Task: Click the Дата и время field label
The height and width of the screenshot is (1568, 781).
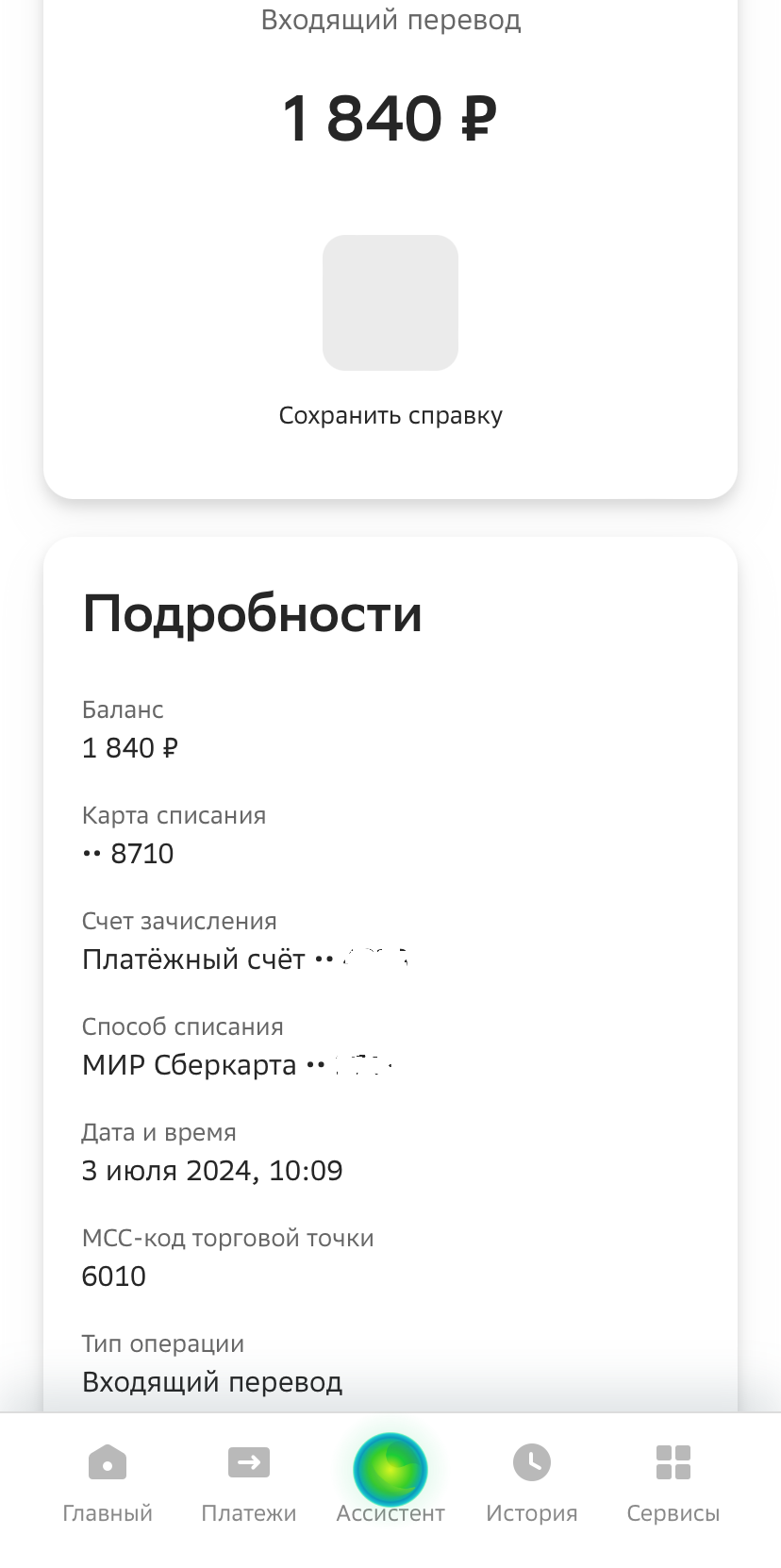Action: click(x=158, y=1132)
